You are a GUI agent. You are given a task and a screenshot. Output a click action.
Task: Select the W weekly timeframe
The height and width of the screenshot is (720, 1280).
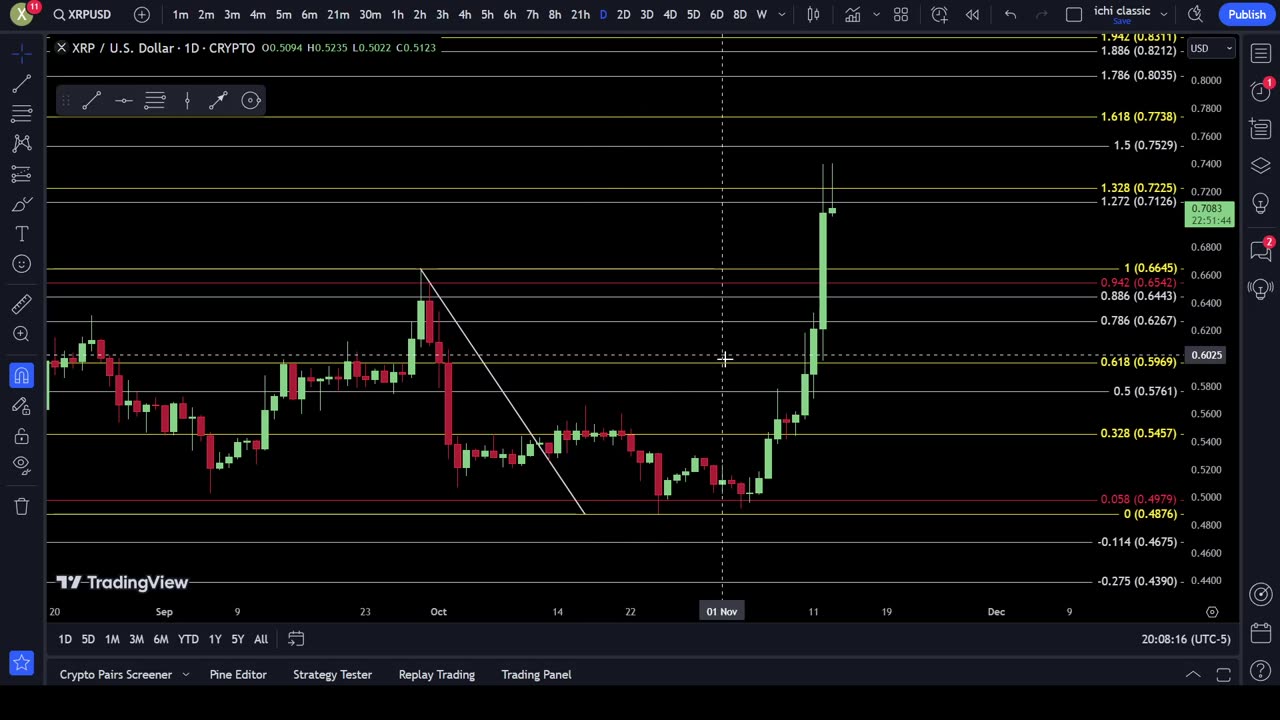click(762, 14)
